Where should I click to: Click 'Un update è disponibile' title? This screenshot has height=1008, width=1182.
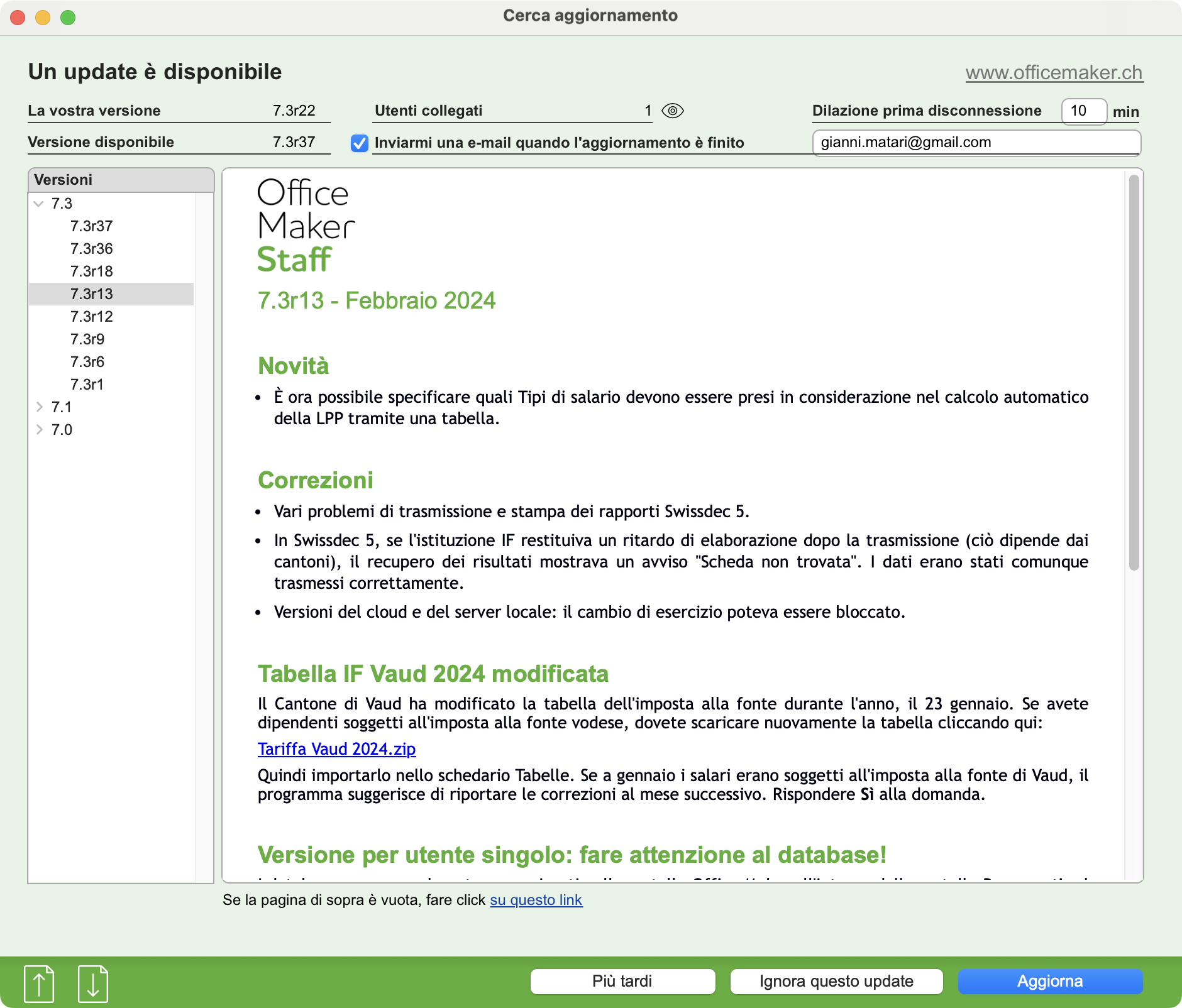point(155,72)
